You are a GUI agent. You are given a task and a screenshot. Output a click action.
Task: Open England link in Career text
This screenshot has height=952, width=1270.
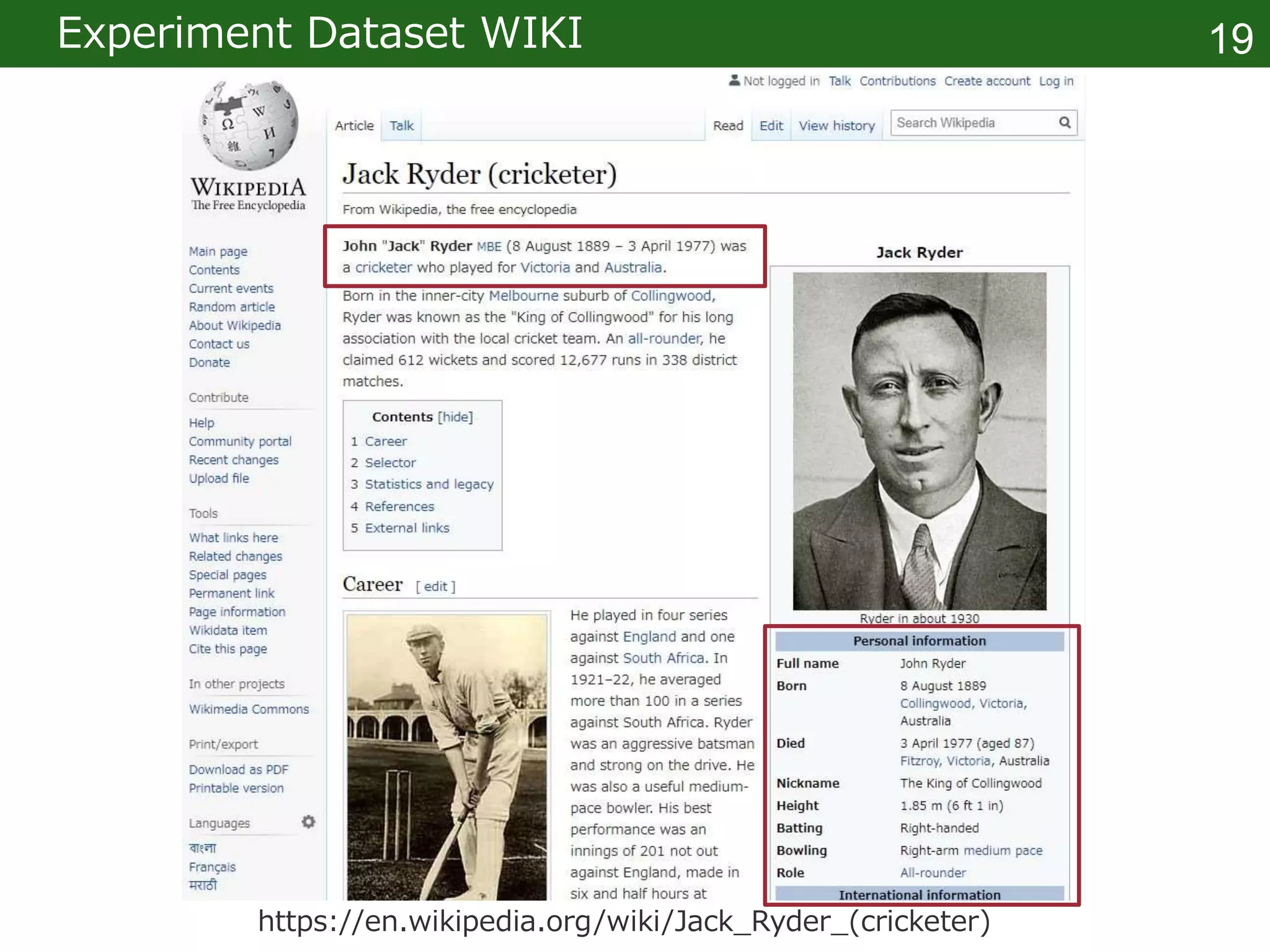point(649,637)
